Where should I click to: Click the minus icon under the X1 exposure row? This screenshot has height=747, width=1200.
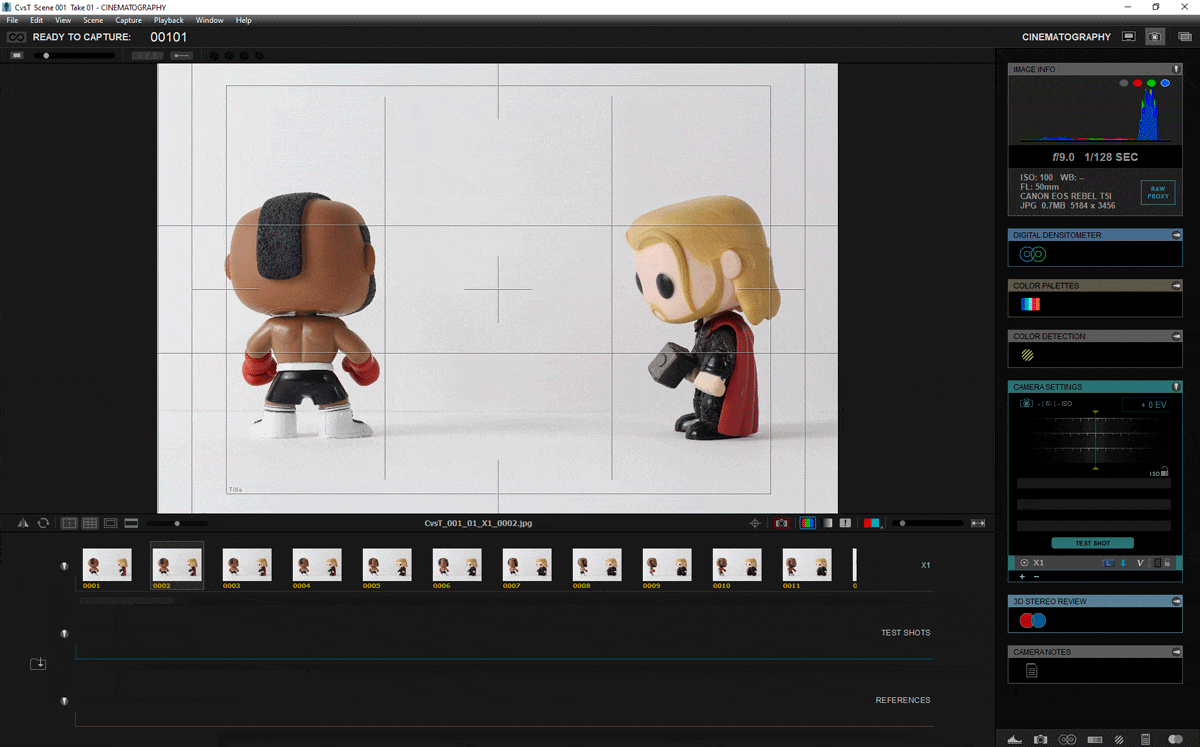point(1036,576)
